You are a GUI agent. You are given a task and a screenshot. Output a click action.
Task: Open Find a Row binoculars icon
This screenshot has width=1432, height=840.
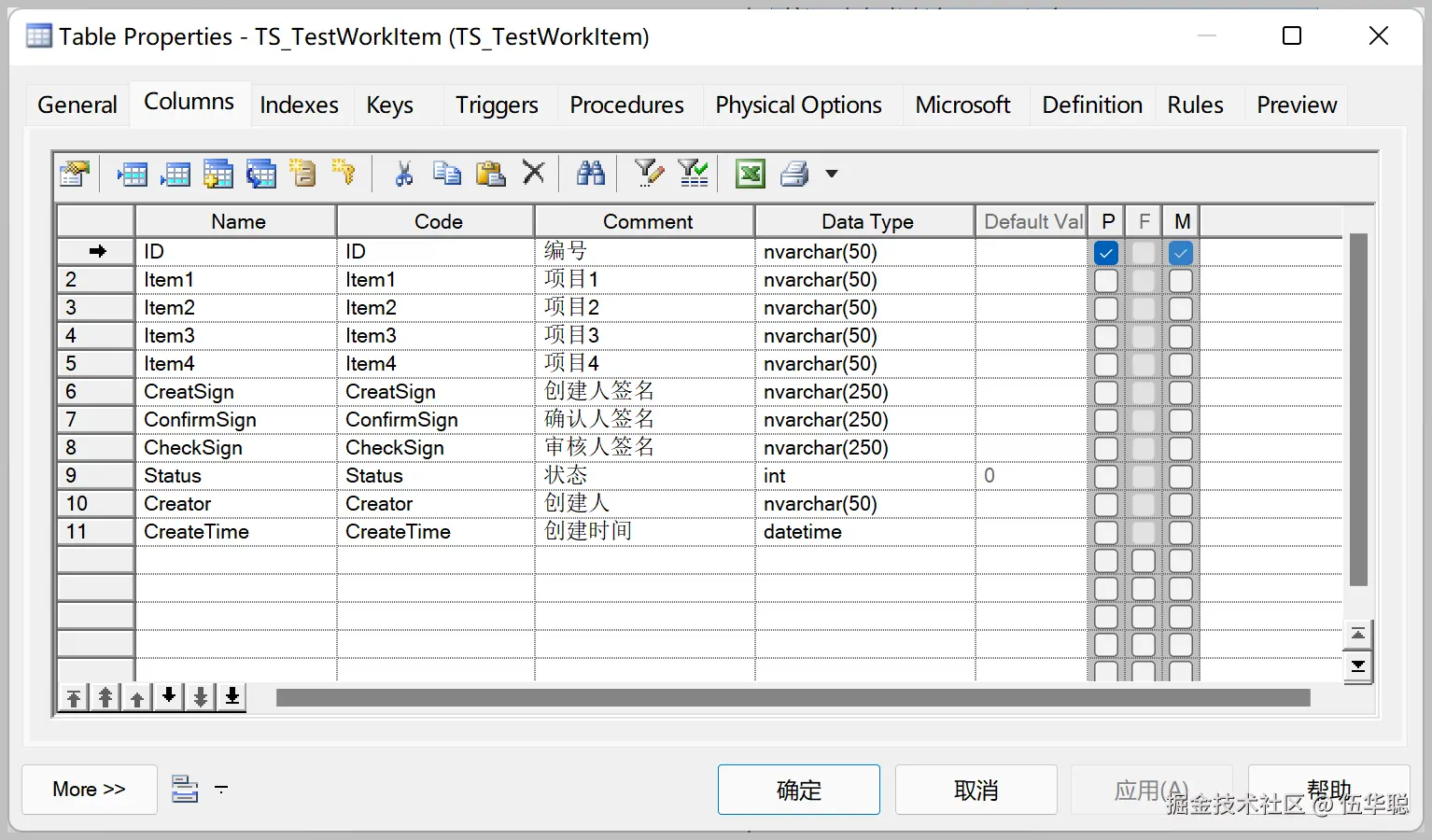(591, 174)
